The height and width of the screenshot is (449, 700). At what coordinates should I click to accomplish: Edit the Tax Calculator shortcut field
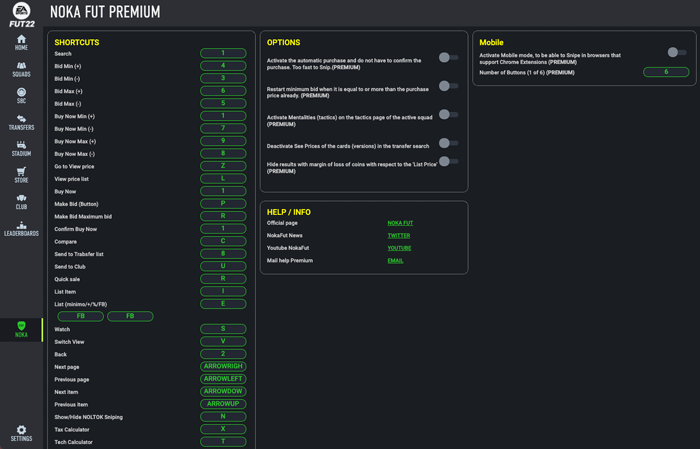(223, 428)
